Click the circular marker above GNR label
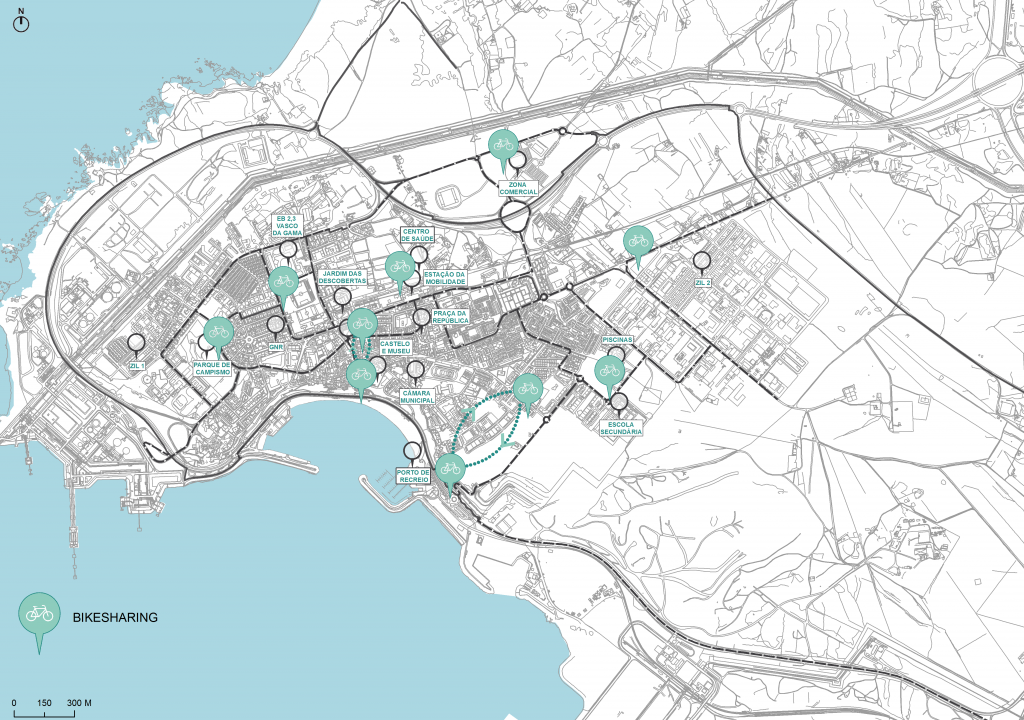The width and height of the screenshot is (1024, 720). 276,324
